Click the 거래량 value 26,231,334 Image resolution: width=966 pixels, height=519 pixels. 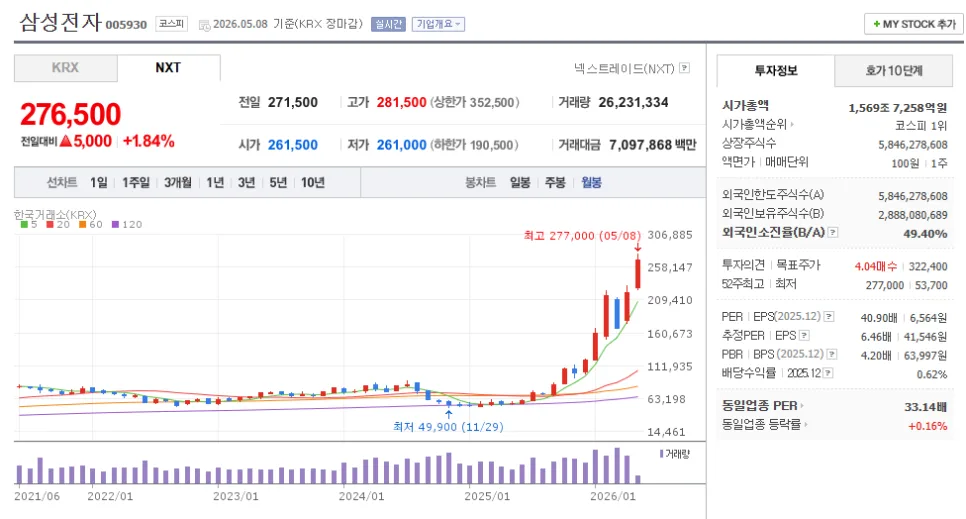click(633, 102)
